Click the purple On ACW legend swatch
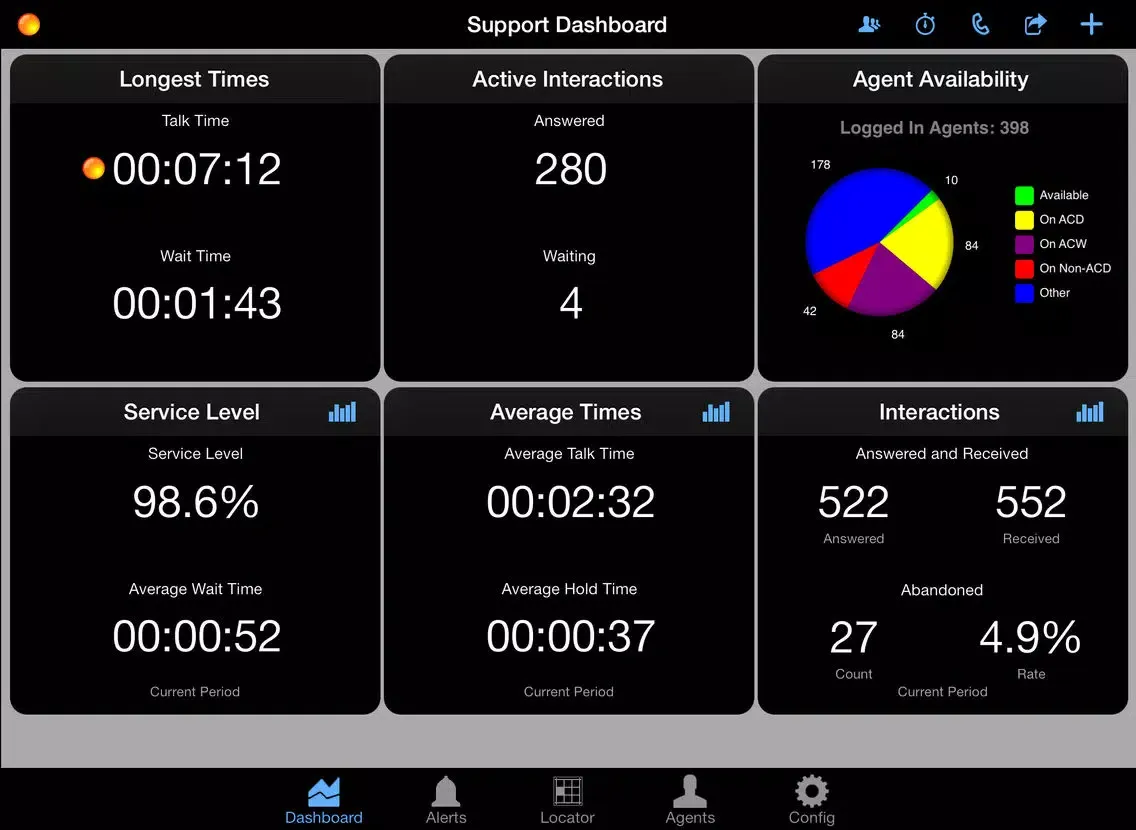Image resolution: width=1136 pixels, height=830 pixels. pos(1024,244)
